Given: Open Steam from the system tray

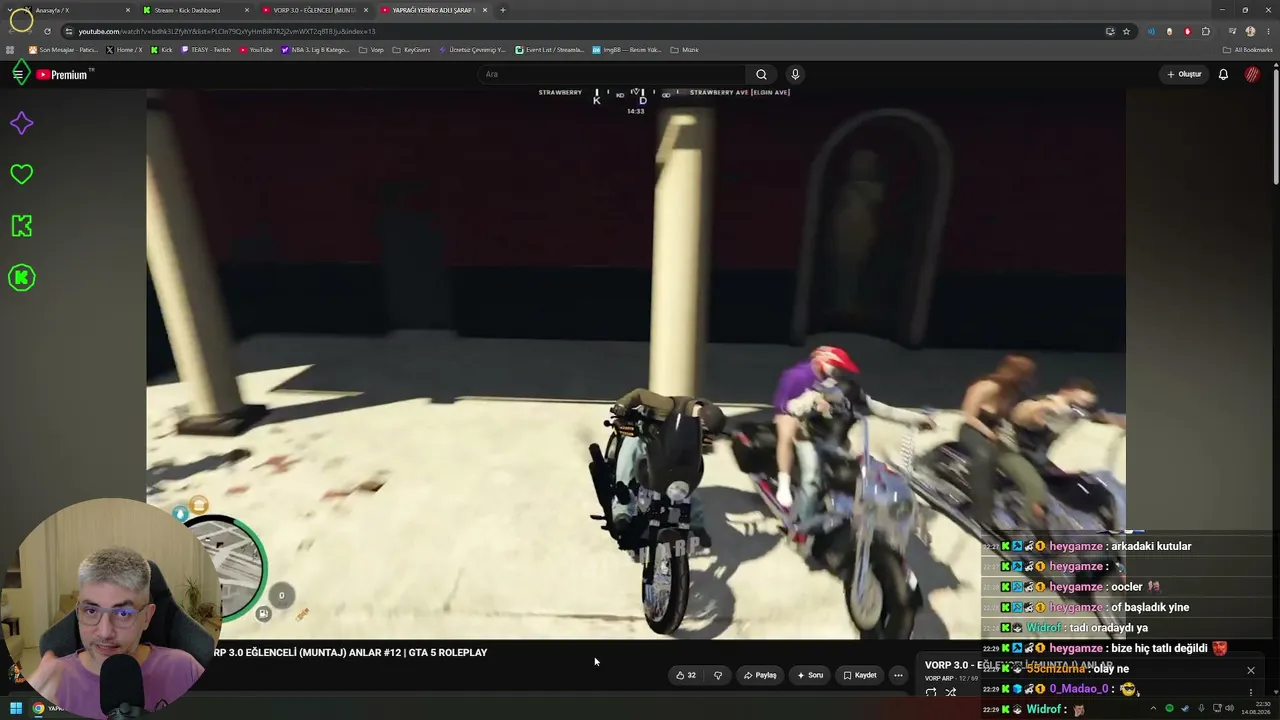Looking at the screenshot, I should tap(1185, 709).
